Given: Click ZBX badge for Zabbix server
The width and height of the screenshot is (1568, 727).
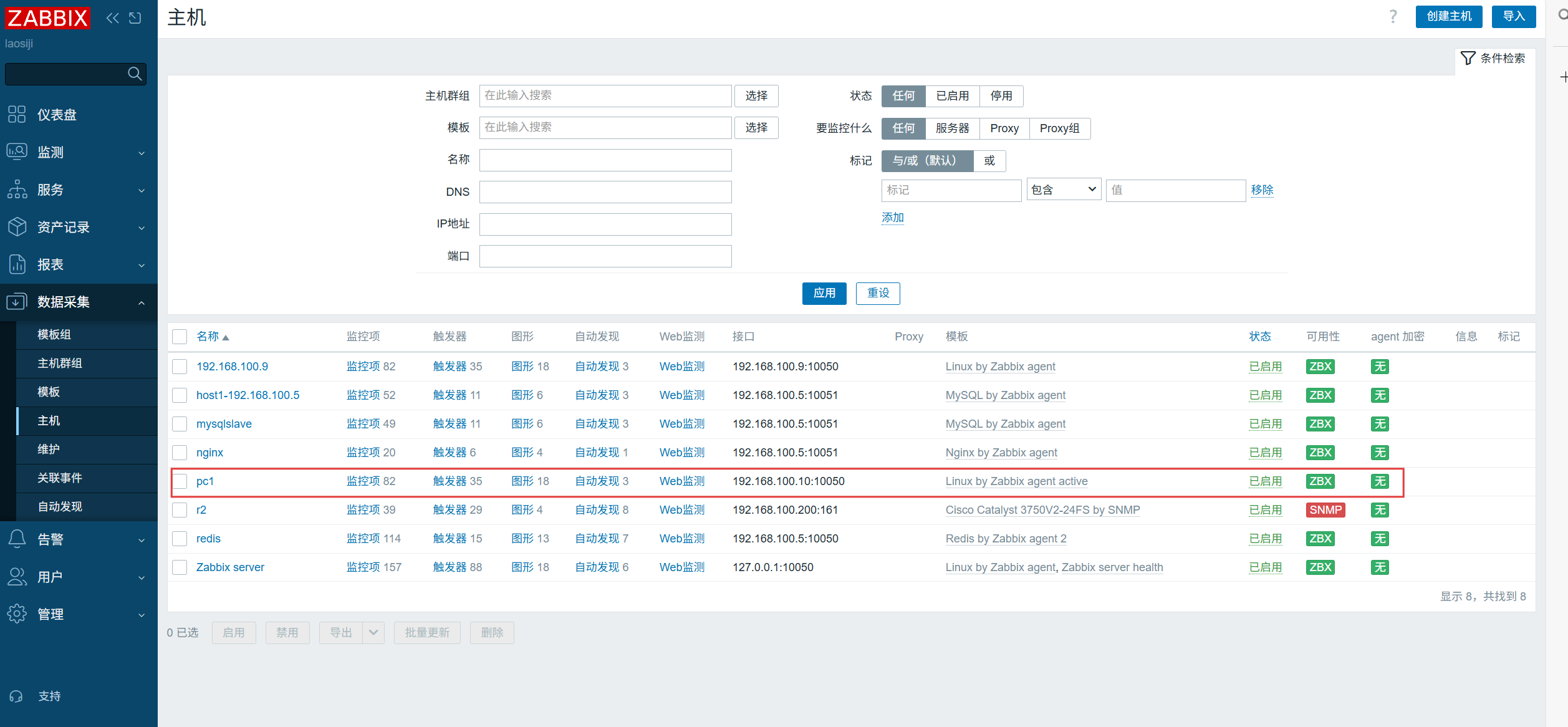Looking at the screenshot, I should tap(1320, 567).
